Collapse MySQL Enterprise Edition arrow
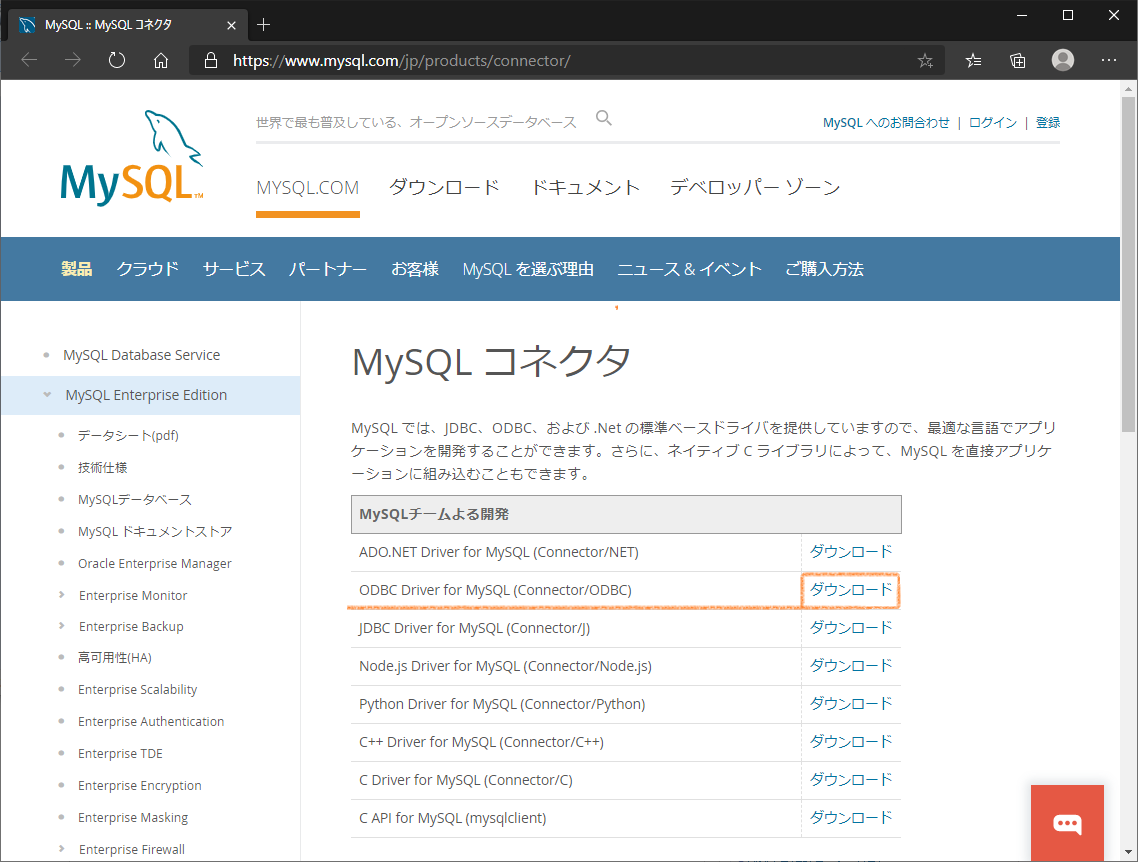 click(47, 395)
